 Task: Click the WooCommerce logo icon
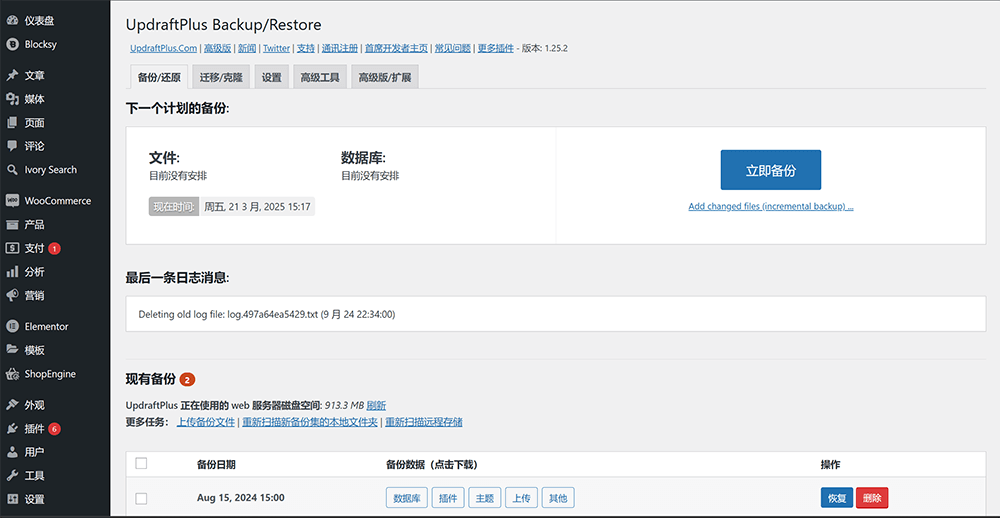[12, 201]
